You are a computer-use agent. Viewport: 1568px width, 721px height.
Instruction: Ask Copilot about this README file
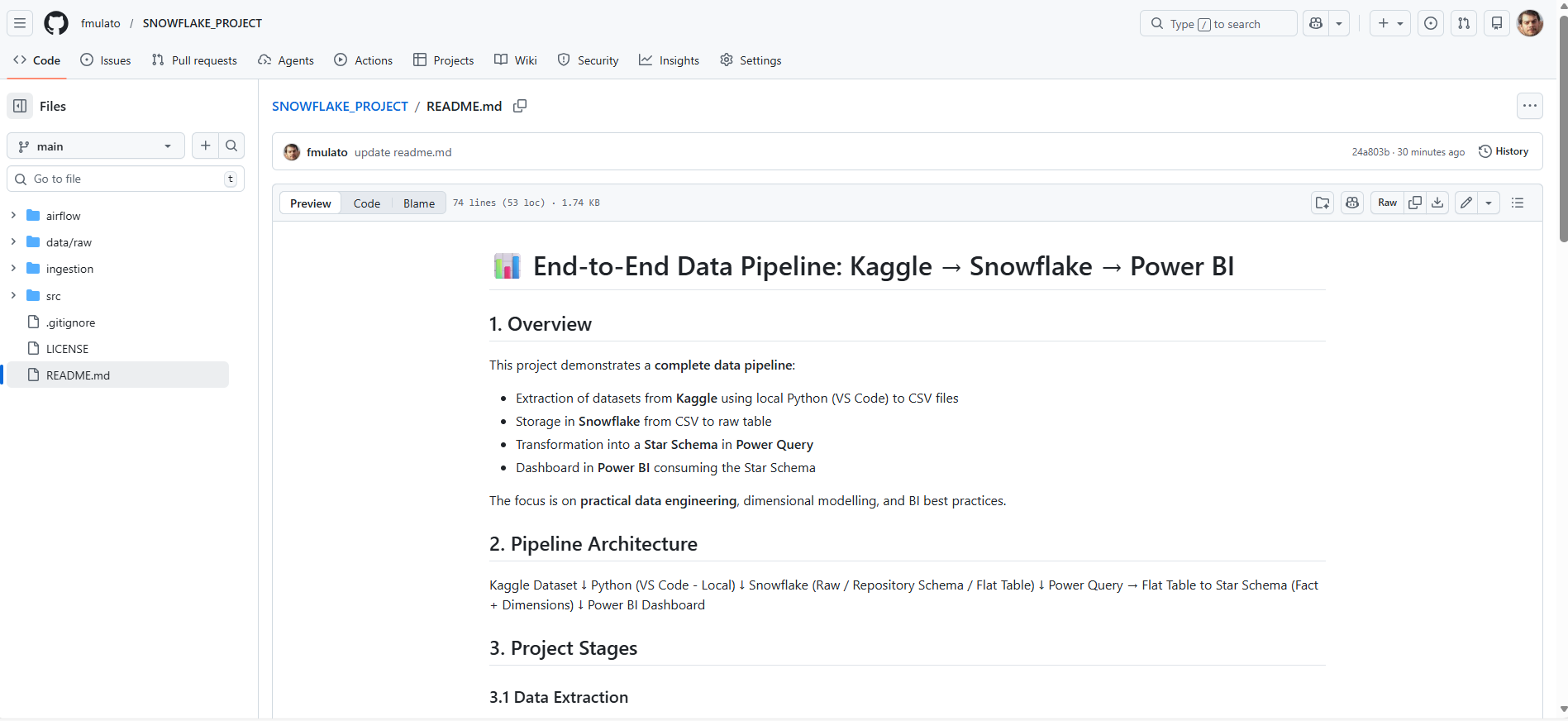point(1352,203)
